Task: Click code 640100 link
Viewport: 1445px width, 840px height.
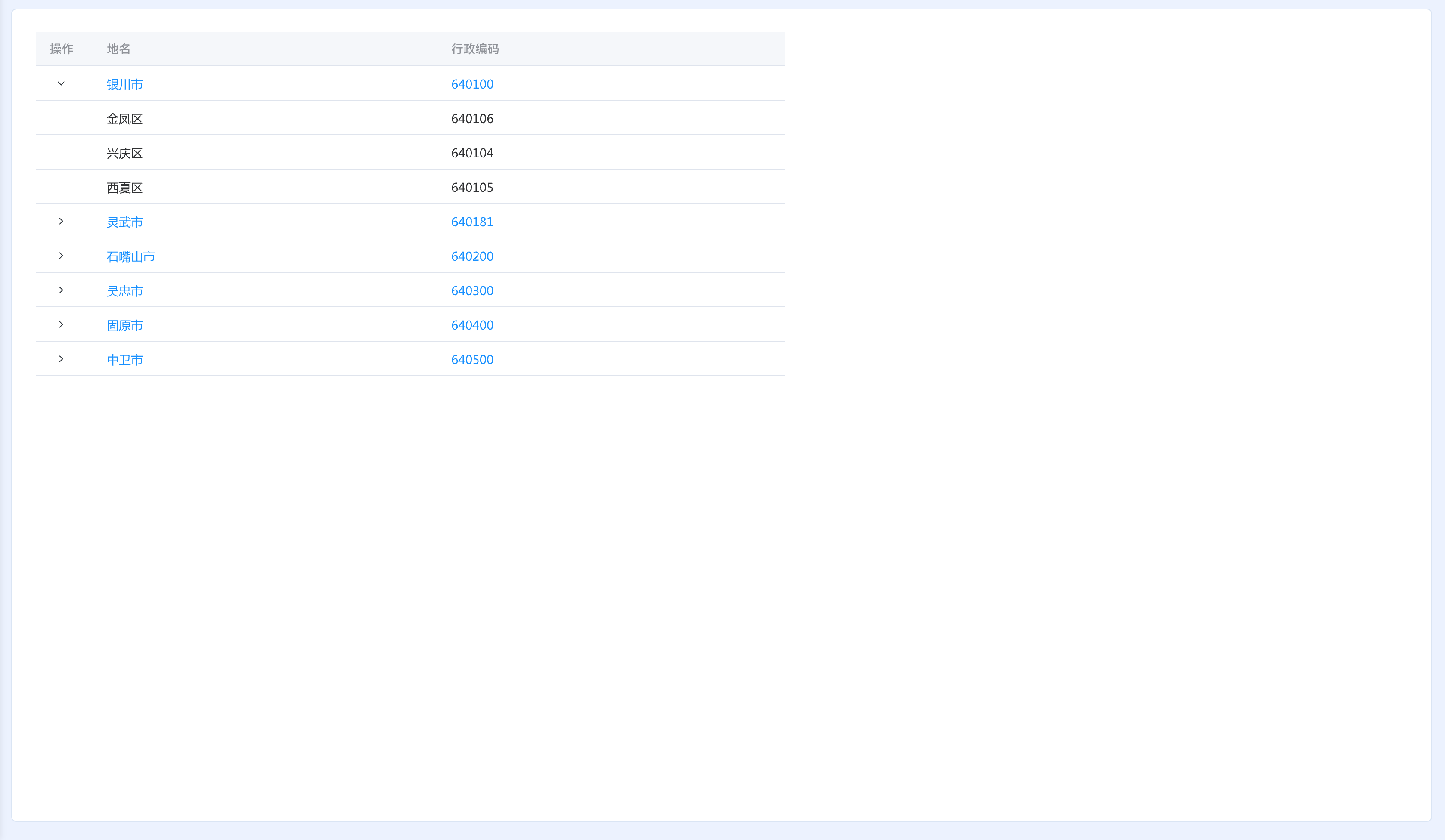Action: [472, 84]
